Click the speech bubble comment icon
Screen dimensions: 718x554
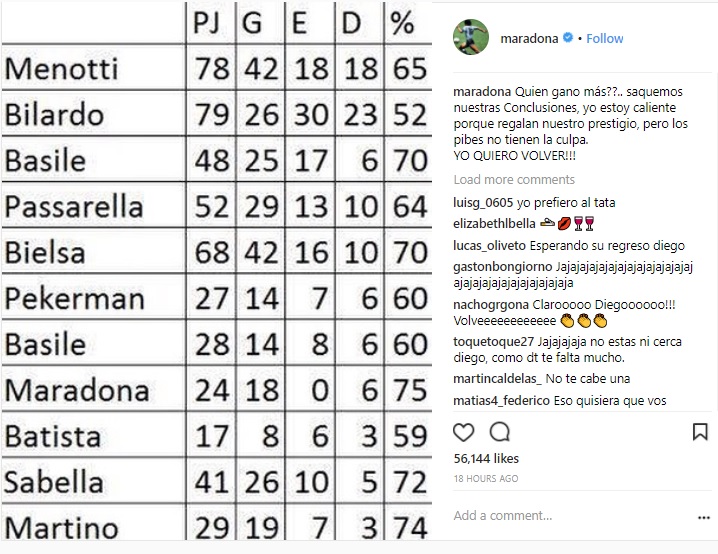tap(500, 432)
